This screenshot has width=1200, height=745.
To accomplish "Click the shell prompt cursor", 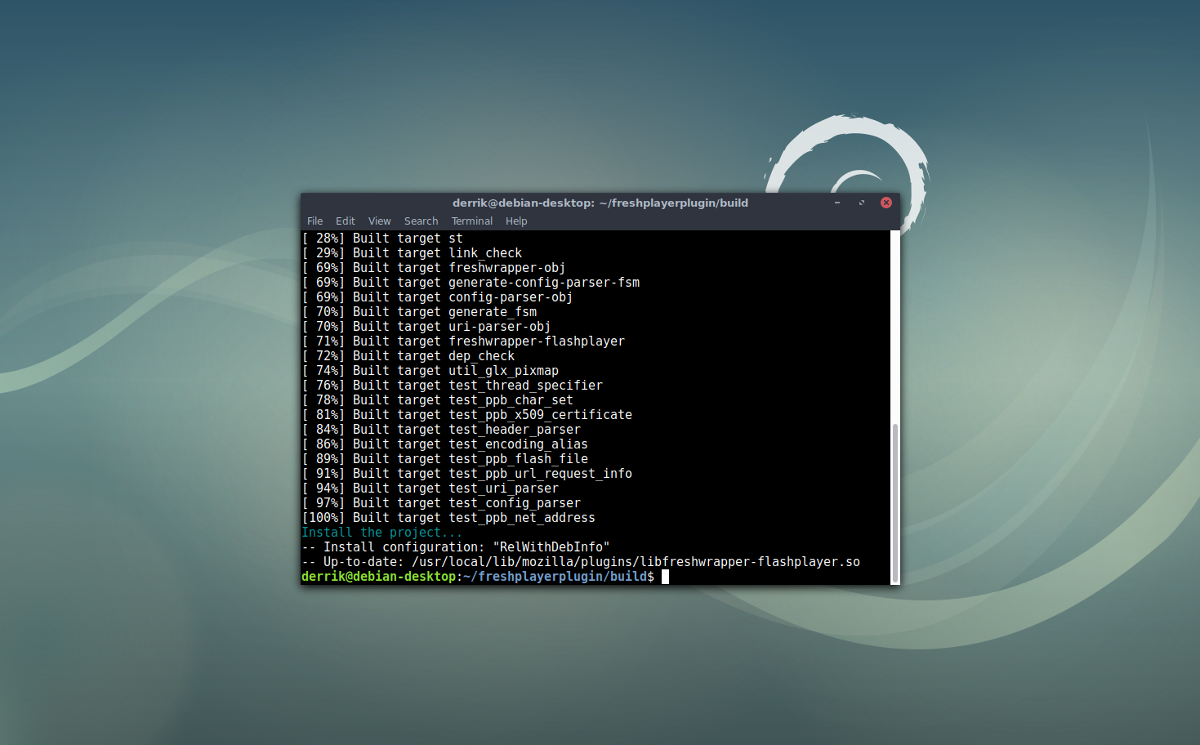I will coord(665,577).
